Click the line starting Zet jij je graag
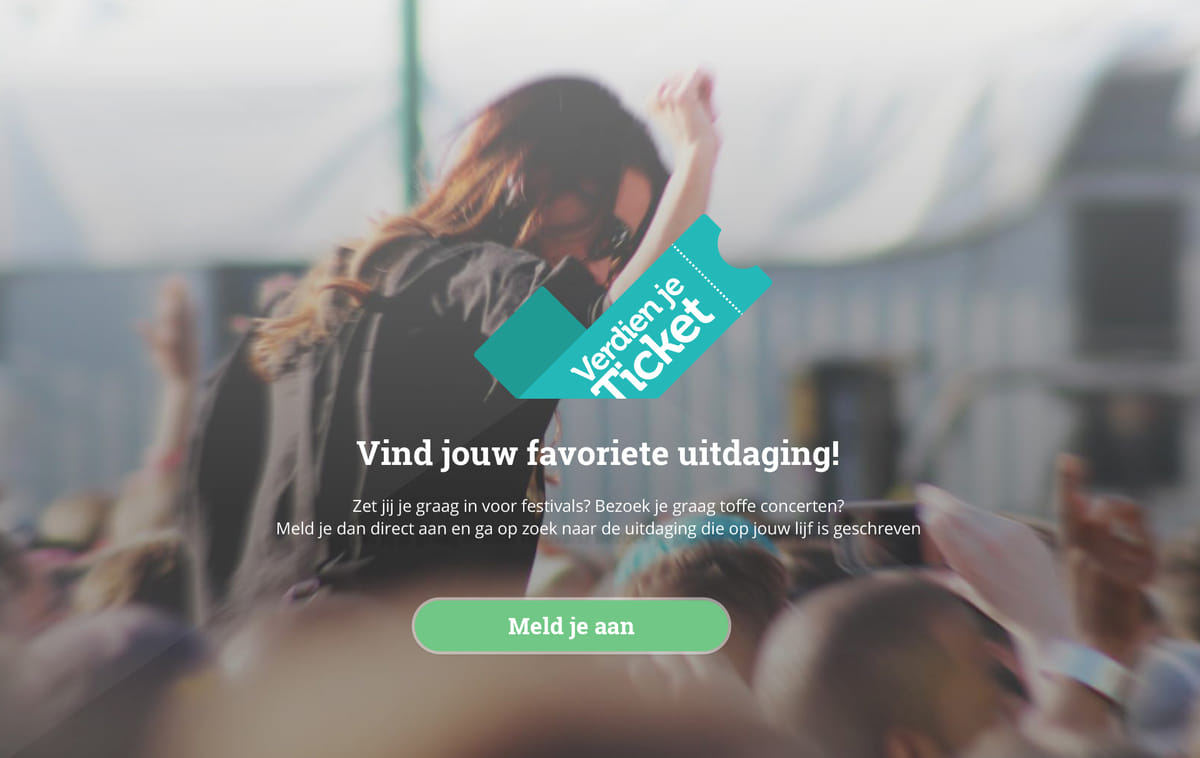This screenshot has height=758, width=1200. click(598, 505)
